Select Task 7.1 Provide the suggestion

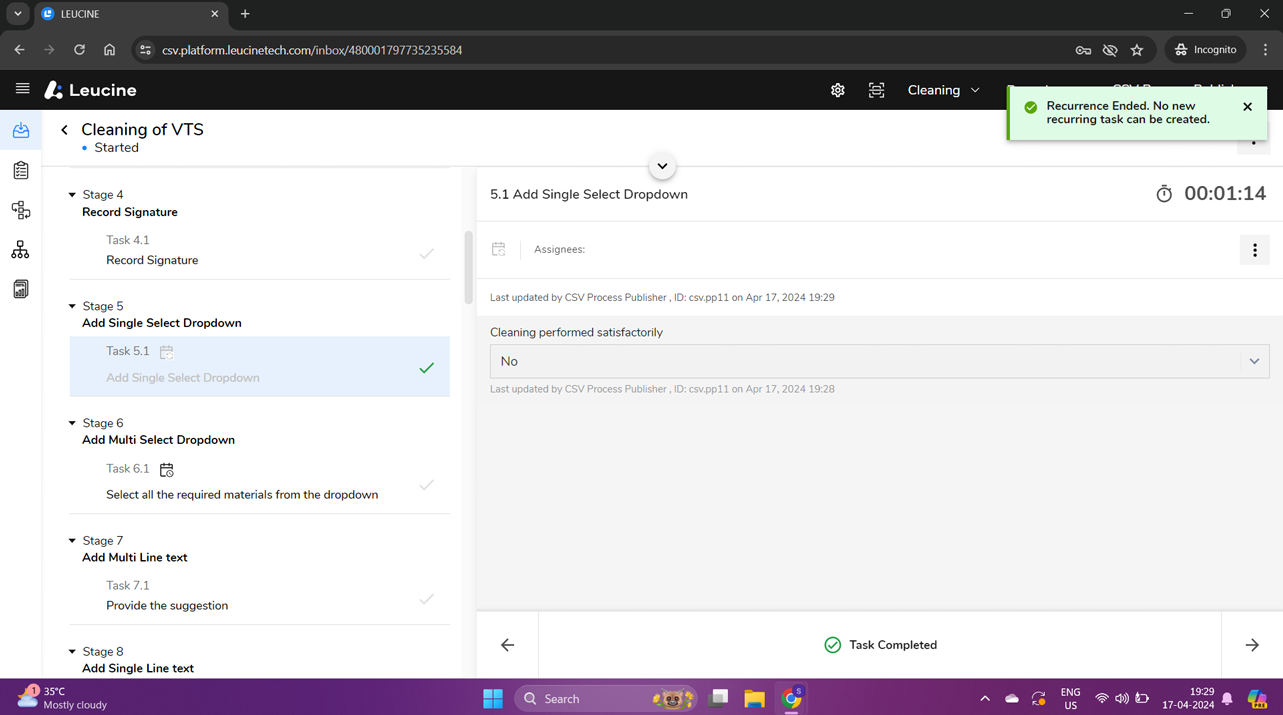(x=260, y=596)
